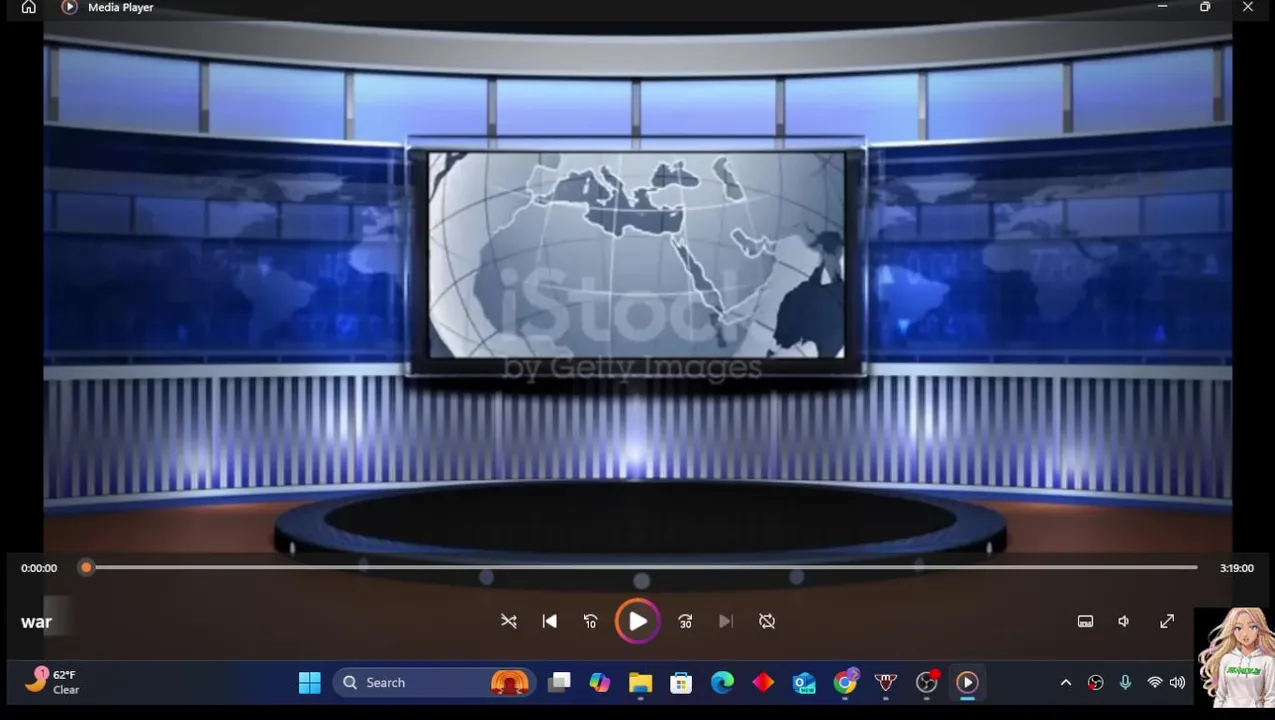Click the Media Player home icon
Viewport: 1275px width, 720px height.
point(29,7)
